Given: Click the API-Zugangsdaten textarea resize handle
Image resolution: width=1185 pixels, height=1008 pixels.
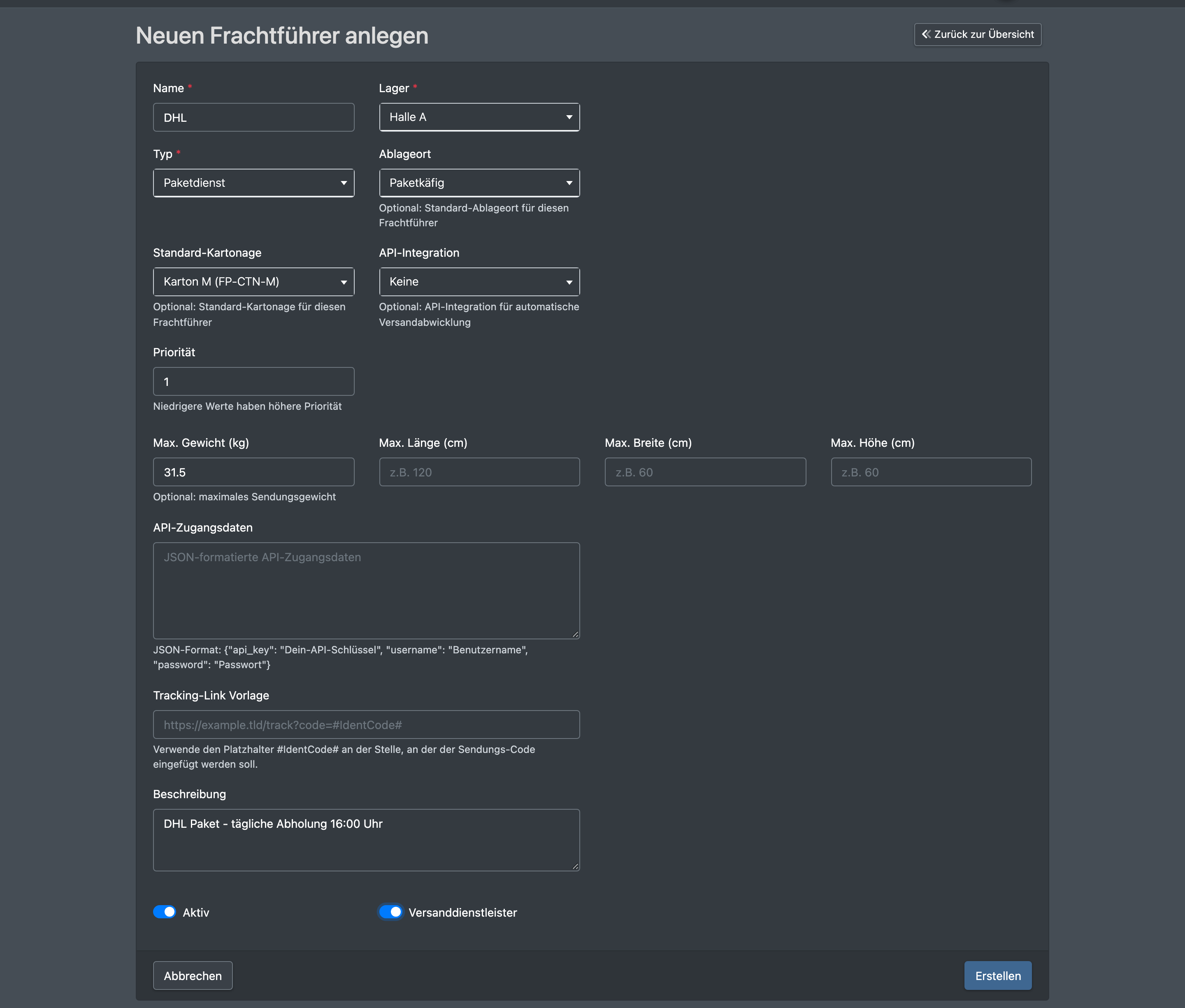Looking at the screenshot, I should (575, 634).
